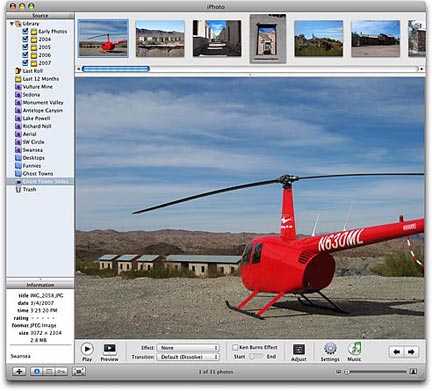432x391 pixels.
Task: Click the Information panel header
Action: click(x=40, y=285)
